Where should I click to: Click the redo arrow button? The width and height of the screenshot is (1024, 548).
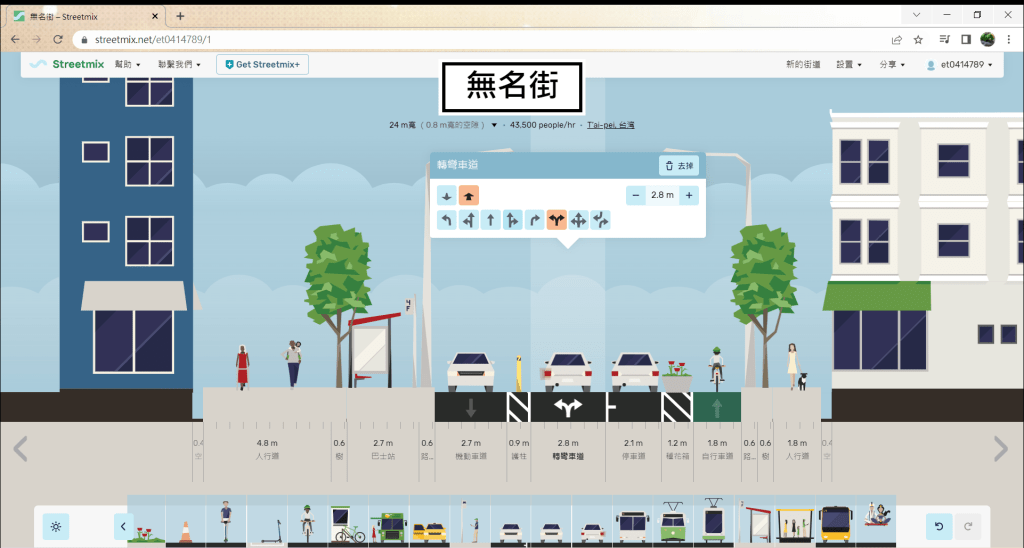(968, 526)
